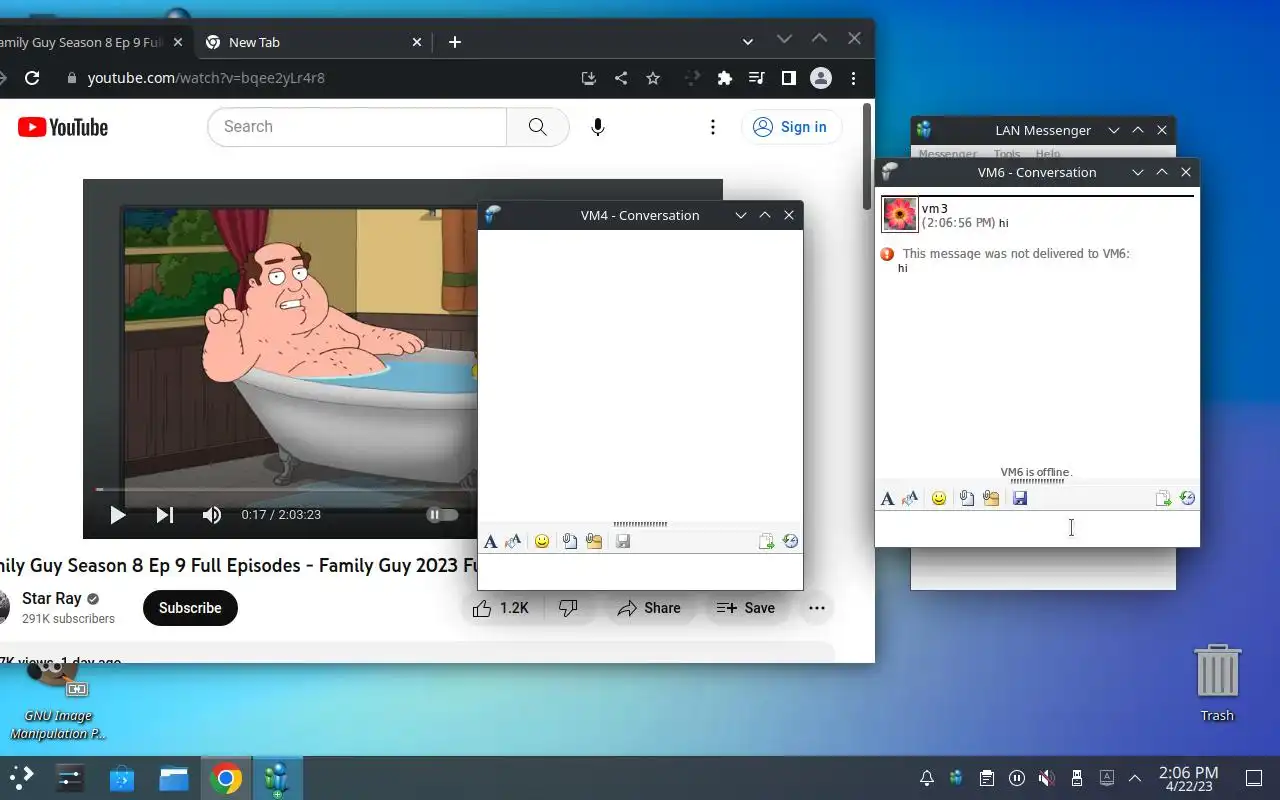Image resolution: width=1280 pixels, height=800 pixels.
Task: Click send file icon in VM6 Conversation
Action: pos(966,498)
